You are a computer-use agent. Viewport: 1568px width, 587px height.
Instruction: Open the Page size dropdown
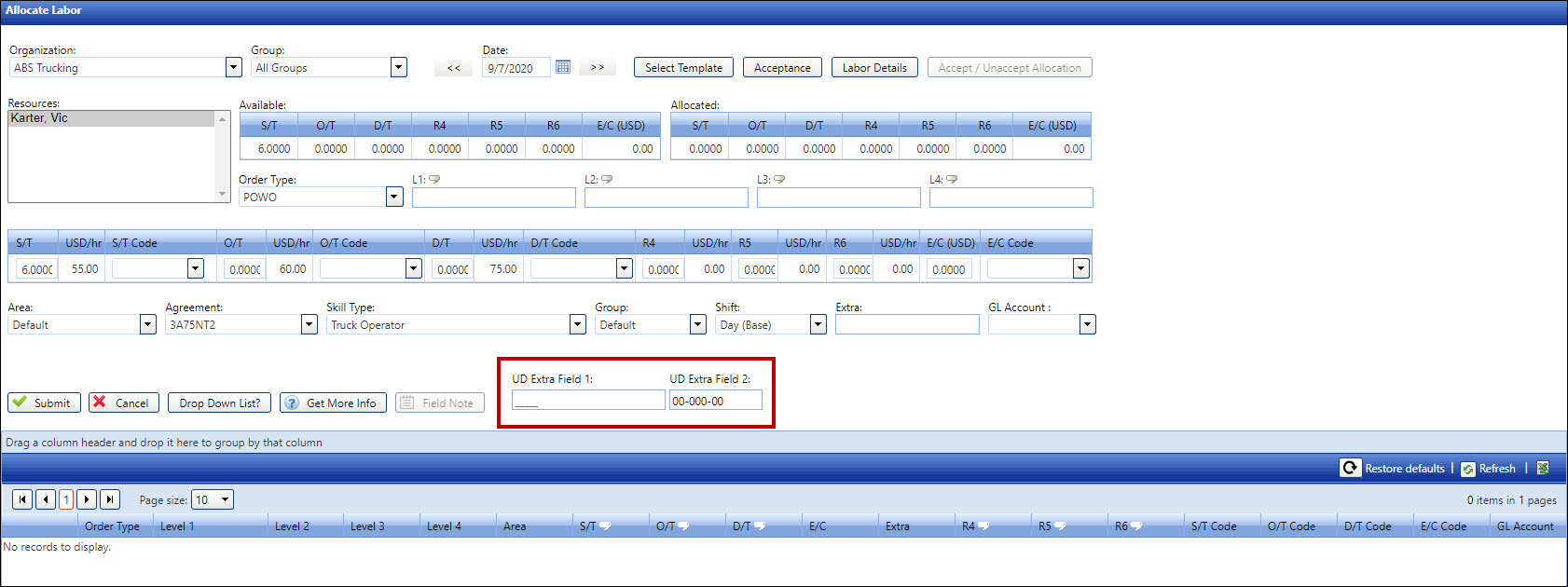coord(225,500)
